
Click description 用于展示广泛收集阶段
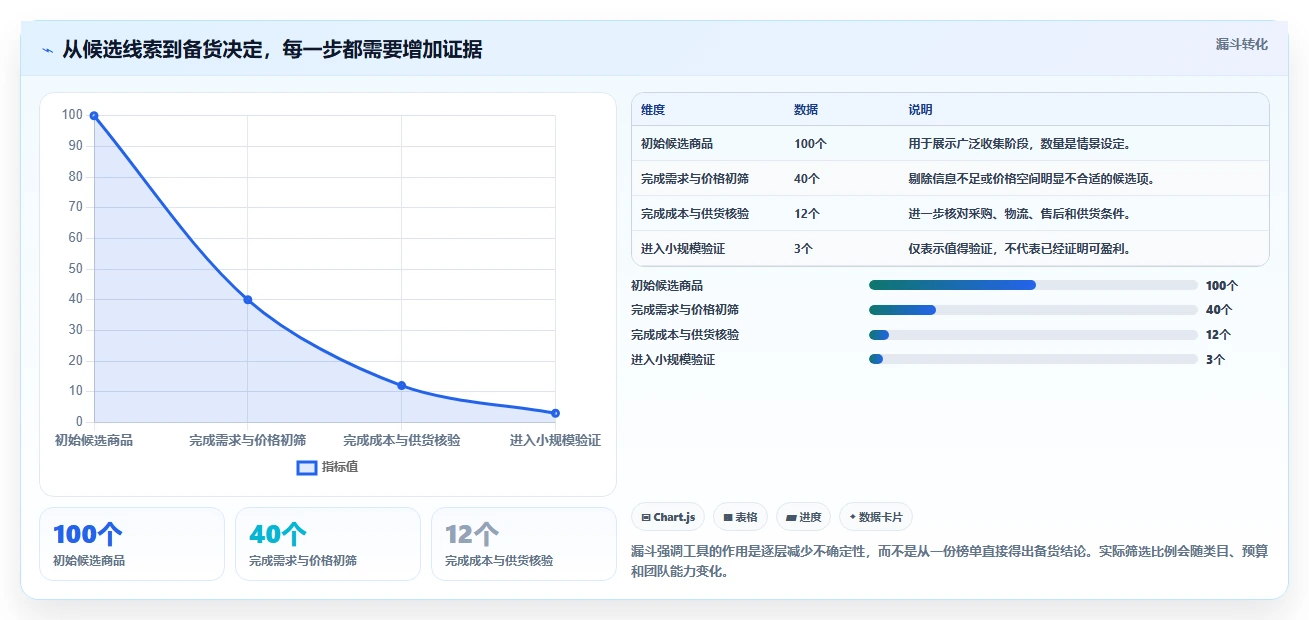(1020, 144)
